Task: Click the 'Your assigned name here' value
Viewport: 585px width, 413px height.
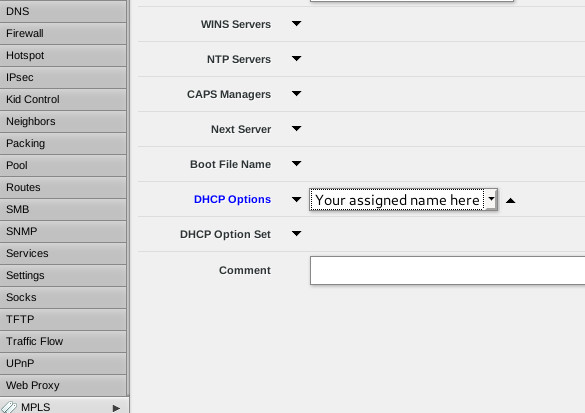Action: 397,200
